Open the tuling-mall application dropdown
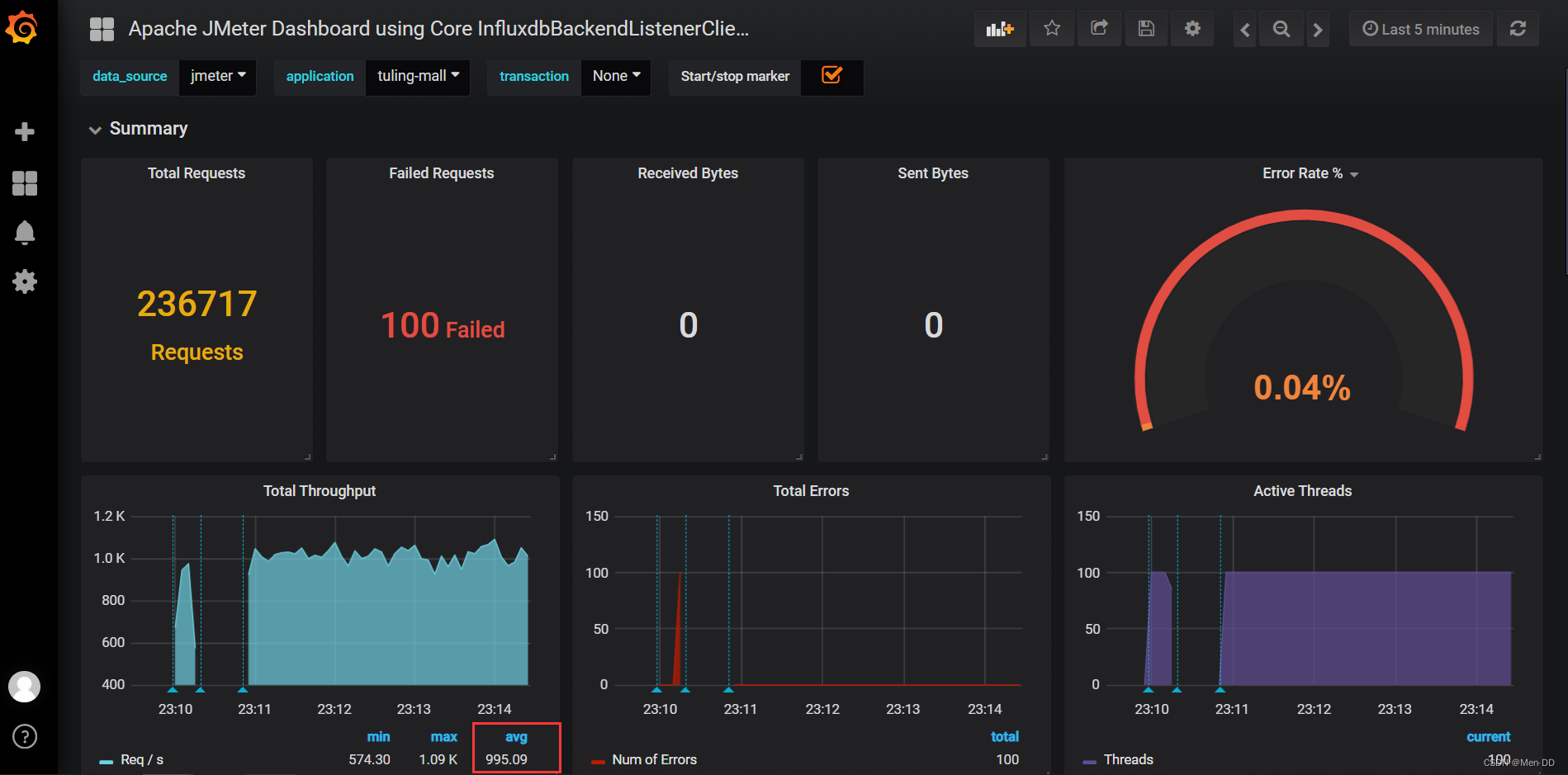 tap(418, 77)
